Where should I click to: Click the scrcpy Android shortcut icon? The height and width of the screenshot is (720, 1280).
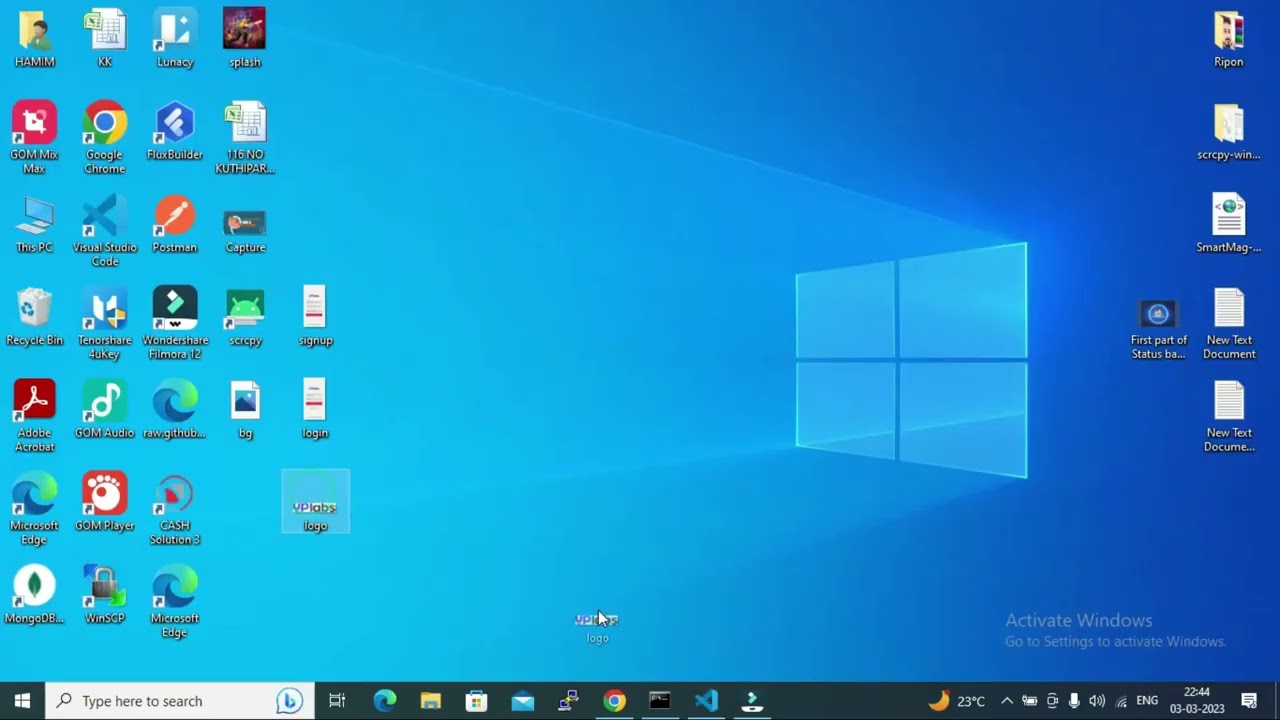click(245, 317)
